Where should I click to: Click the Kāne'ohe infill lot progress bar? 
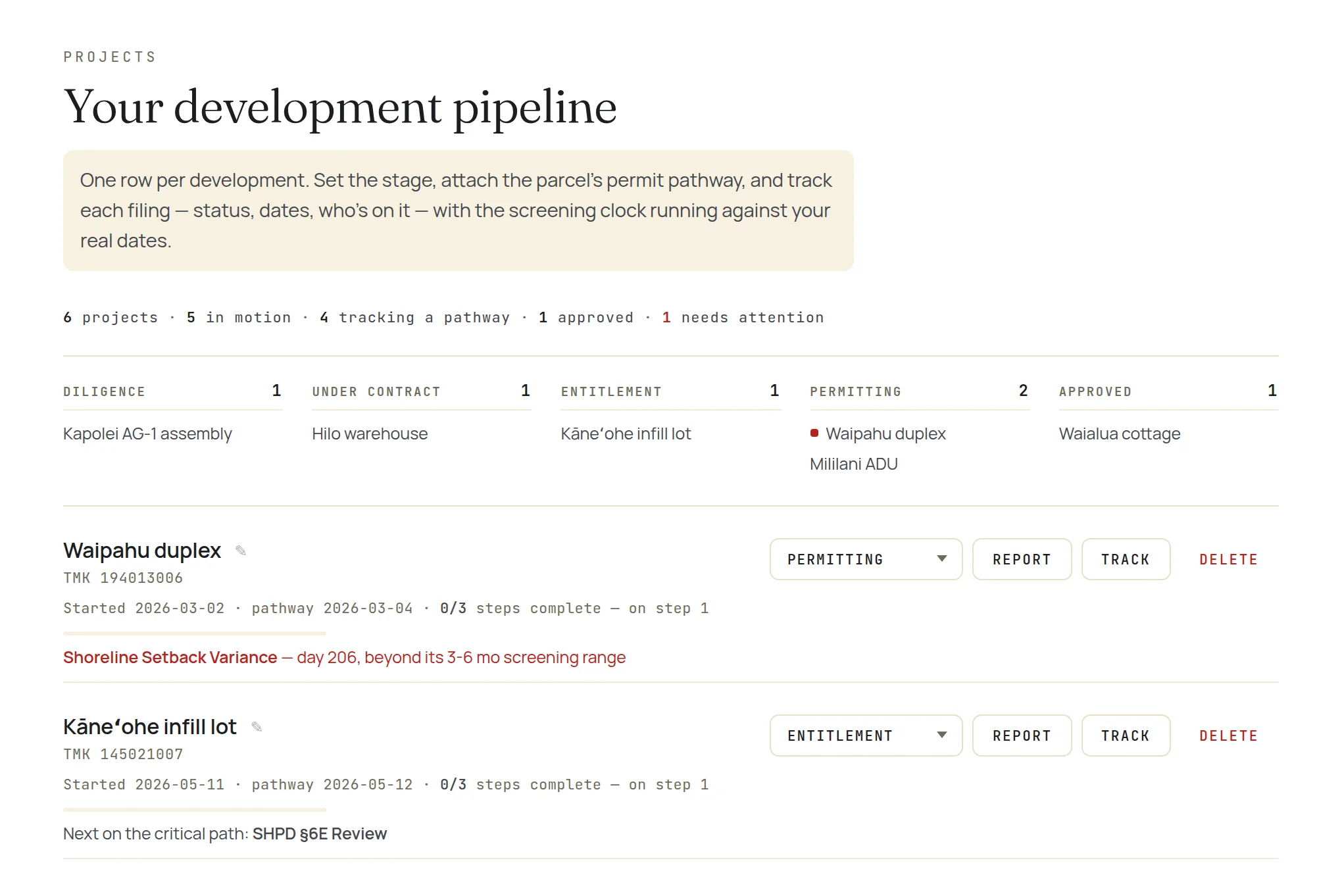coord(195,810)
